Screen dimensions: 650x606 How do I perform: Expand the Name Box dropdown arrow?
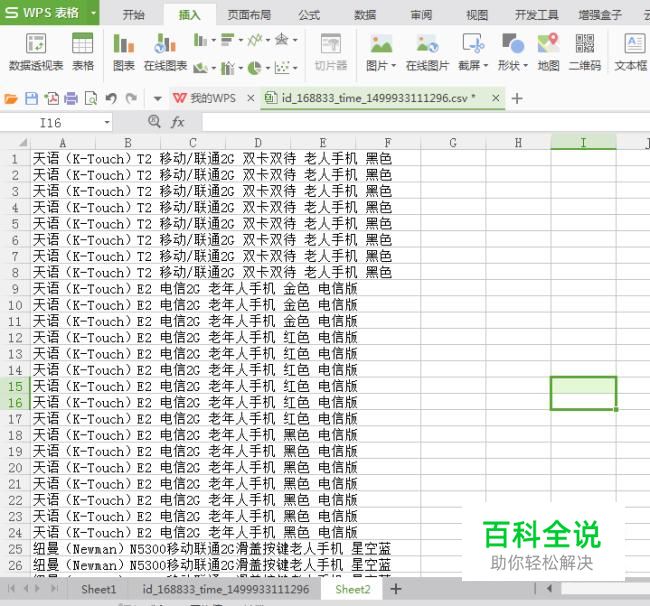[x=107, y=122]
